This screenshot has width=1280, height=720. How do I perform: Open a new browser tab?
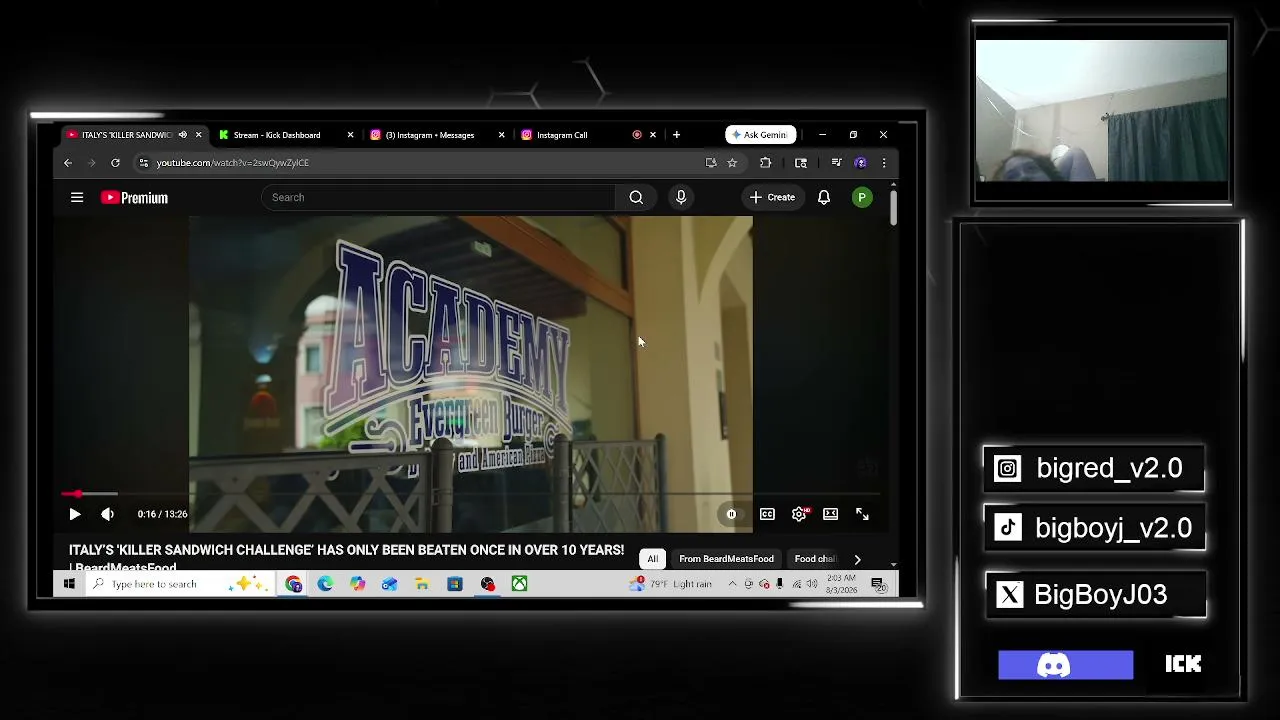(x=676, y=135)
